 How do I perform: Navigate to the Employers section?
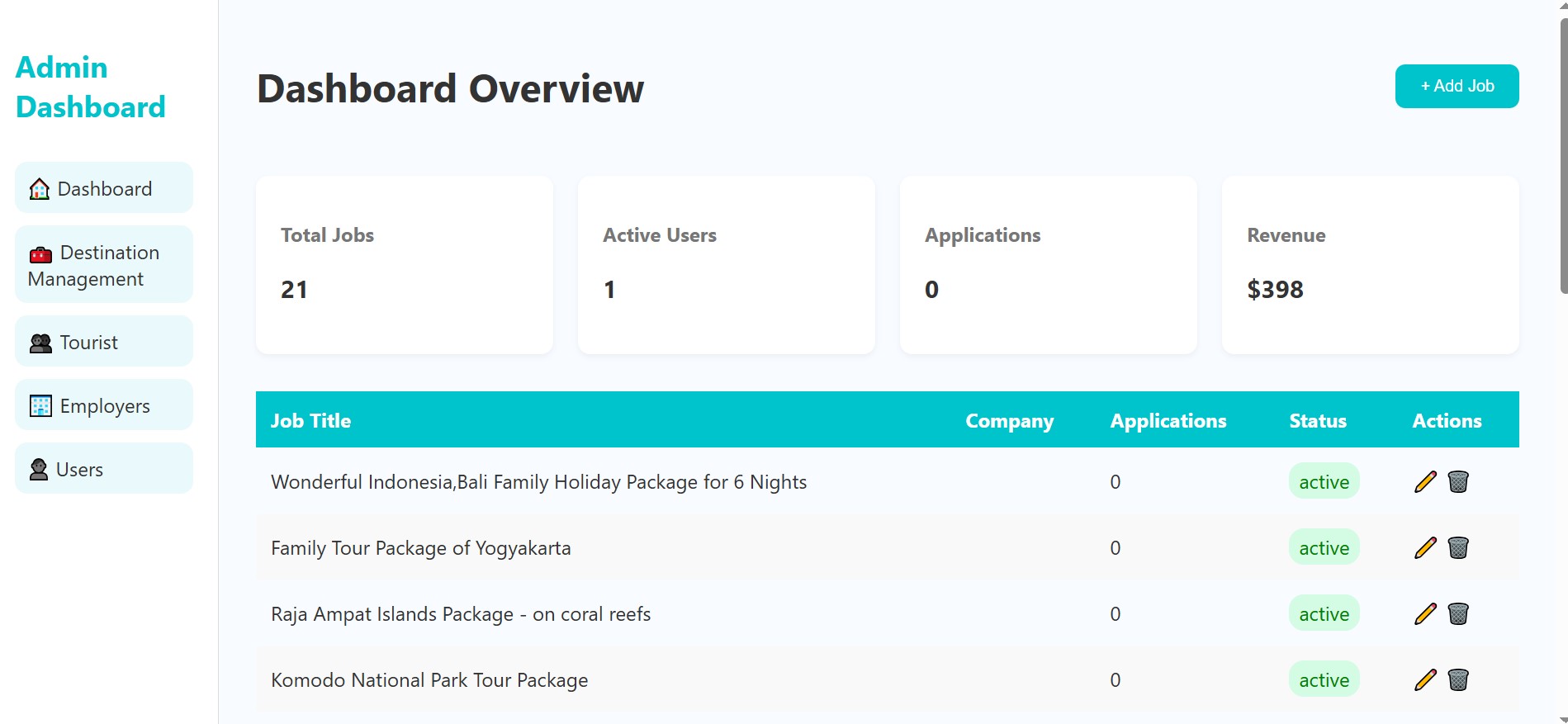coord(104,405)
